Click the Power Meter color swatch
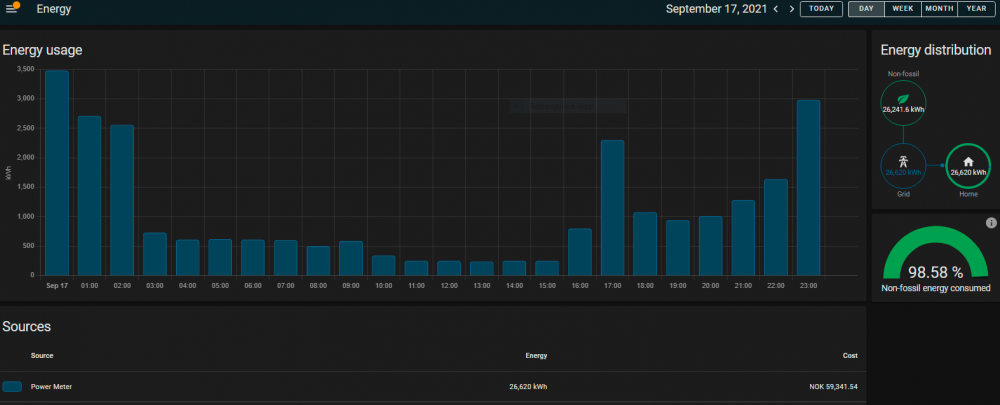 [12, 386]
